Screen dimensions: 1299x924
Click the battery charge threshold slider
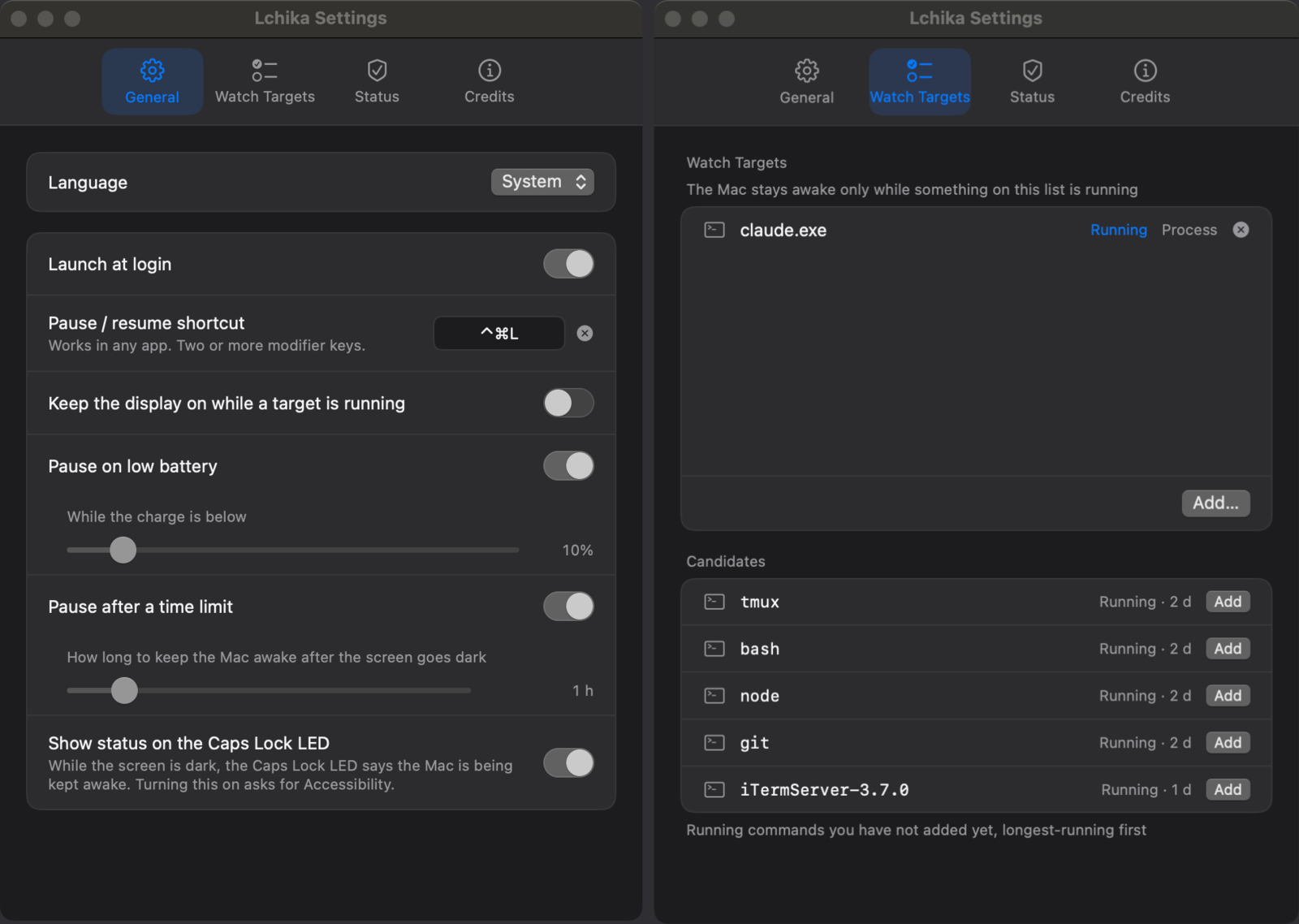pyautogui.click(x=293, y=550)
